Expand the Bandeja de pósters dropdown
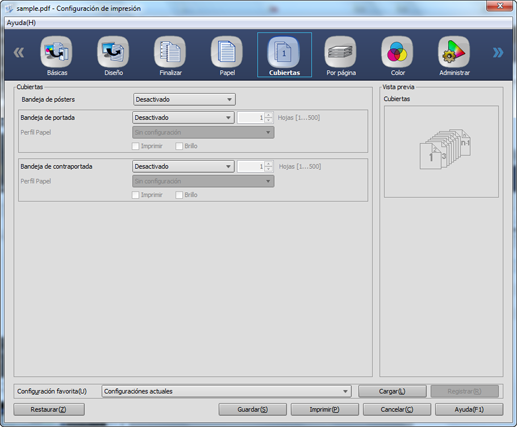517x427 pixels. click(x=184, y=99)
